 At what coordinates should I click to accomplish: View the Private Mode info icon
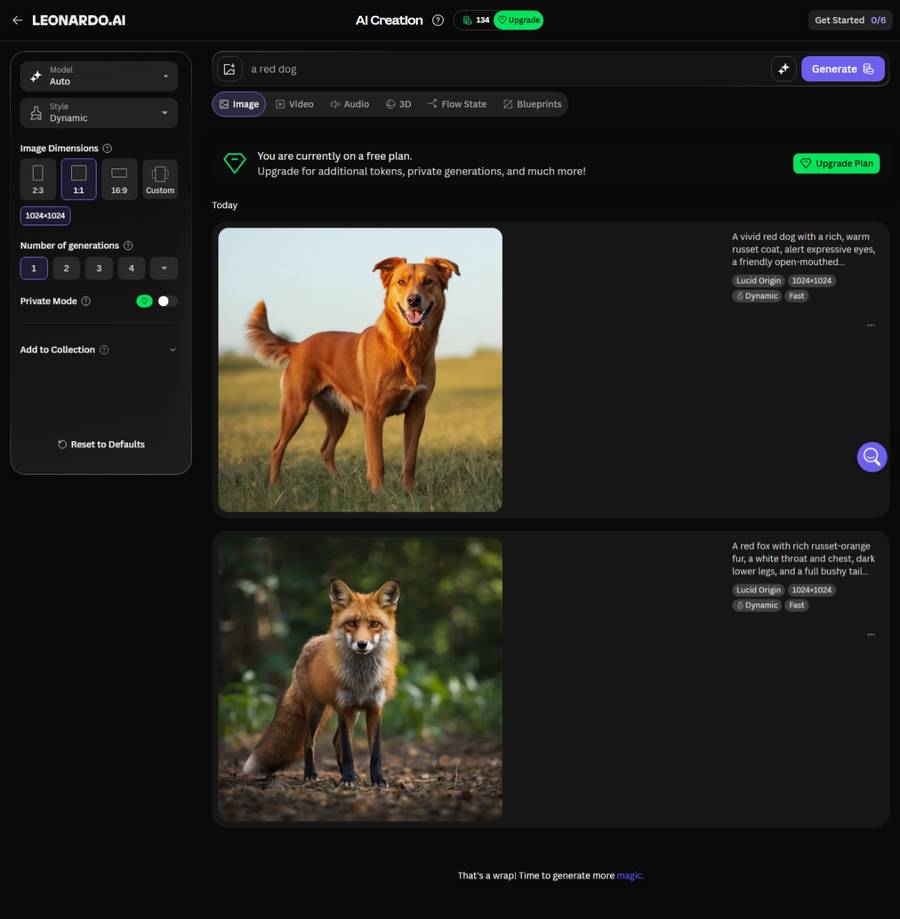(x=86, y=301)
